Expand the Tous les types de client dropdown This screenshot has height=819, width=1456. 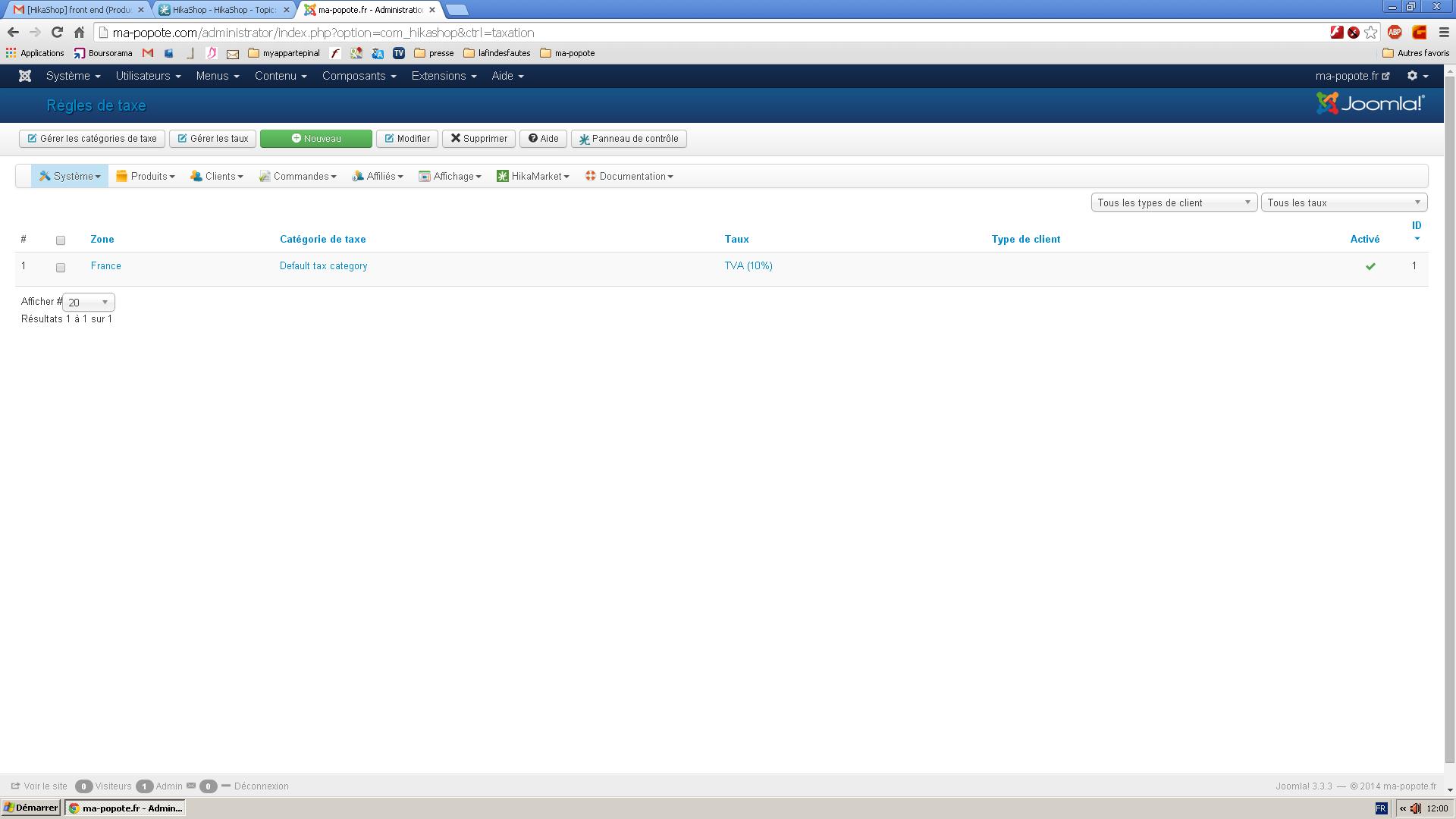(1173, 202)
